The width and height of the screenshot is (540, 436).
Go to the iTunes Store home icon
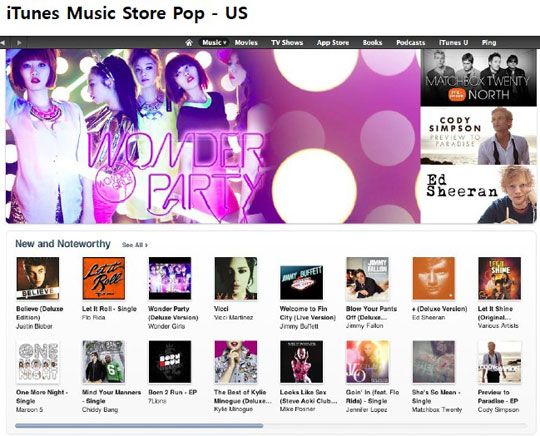click(x=189, y=43)
